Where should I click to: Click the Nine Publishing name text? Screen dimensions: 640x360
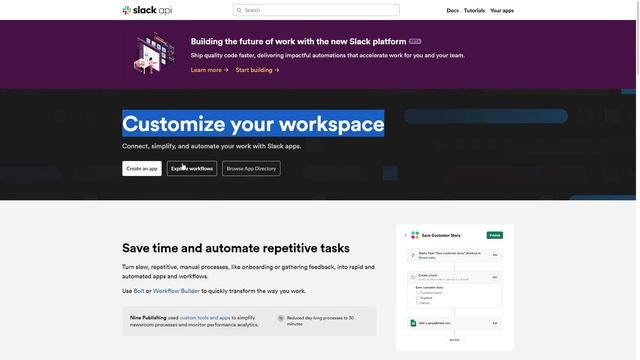pos(148,318)
